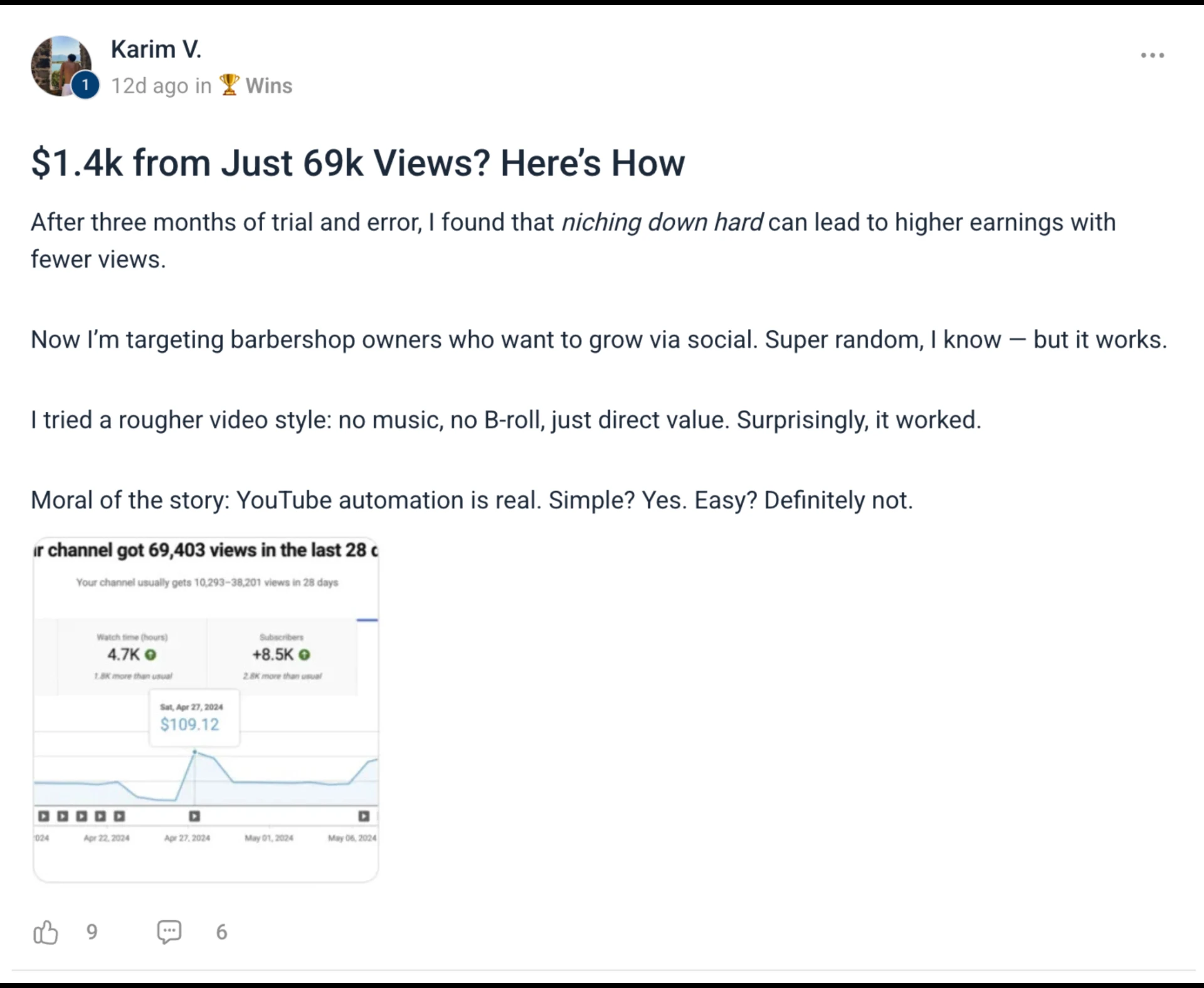Like the post with thumbs-up icon
The image size is (1204, 988).
[46, 932]
